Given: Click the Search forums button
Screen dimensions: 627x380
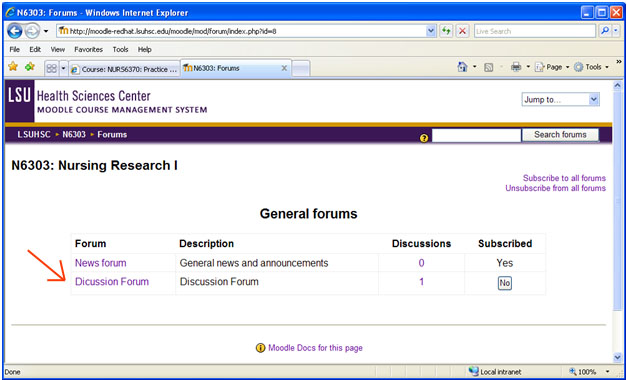Looking at the screenshot, I should (x=560, y=135).
